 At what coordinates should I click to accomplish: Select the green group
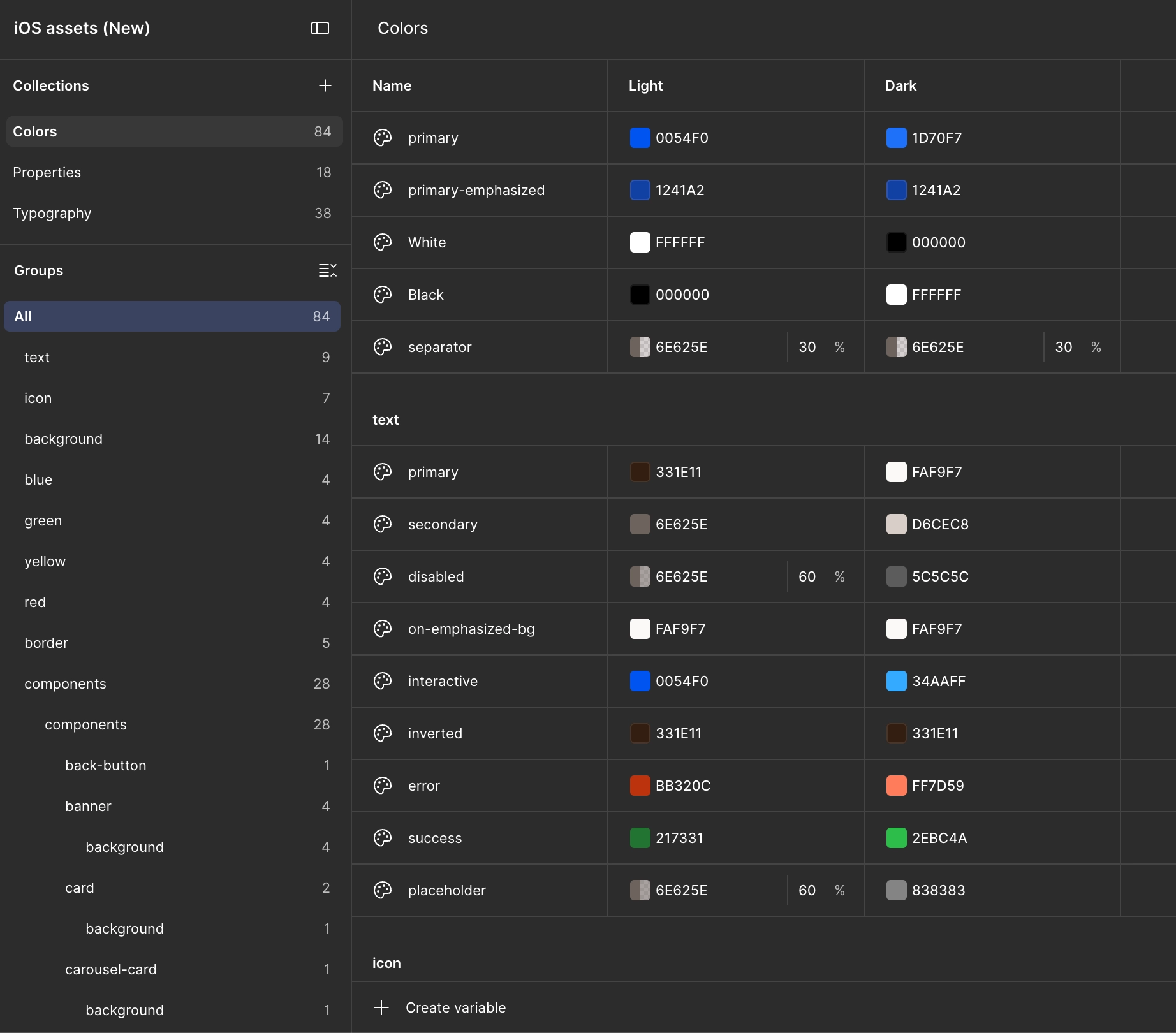tap(172, 520)
